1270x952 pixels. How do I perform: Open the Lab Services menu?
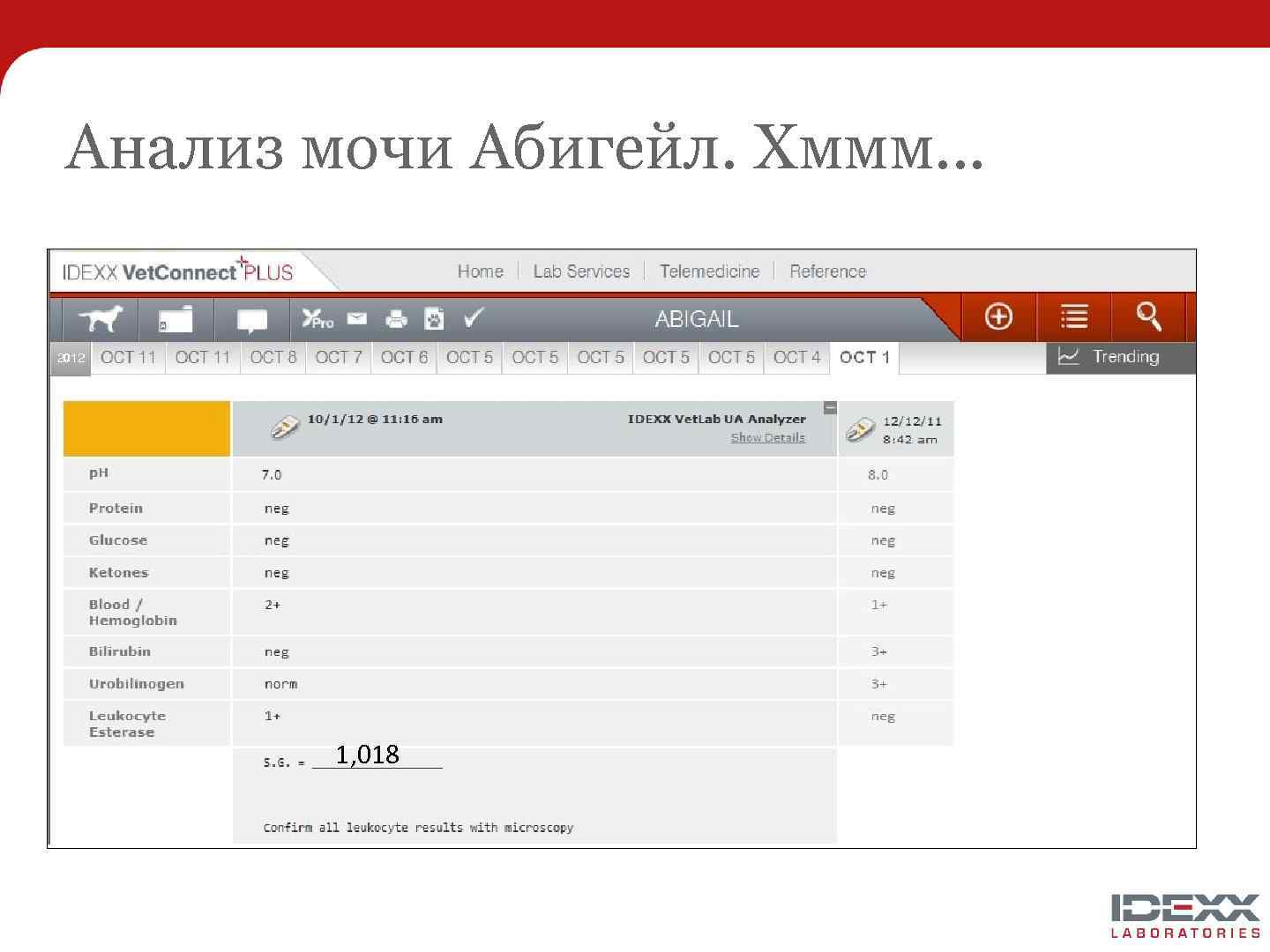pos(581,271)
